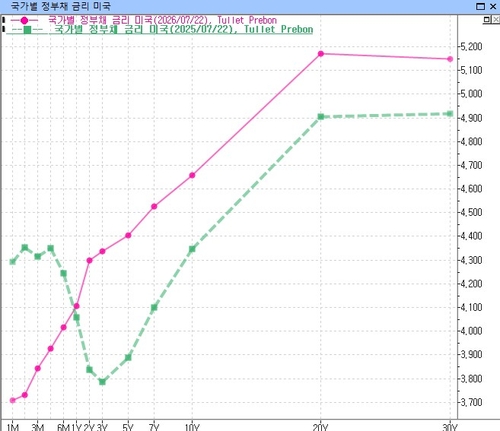This screenshot has width=500, height=431.
Task: Click the pink data point at 1Y
Action: coord(76,306)
